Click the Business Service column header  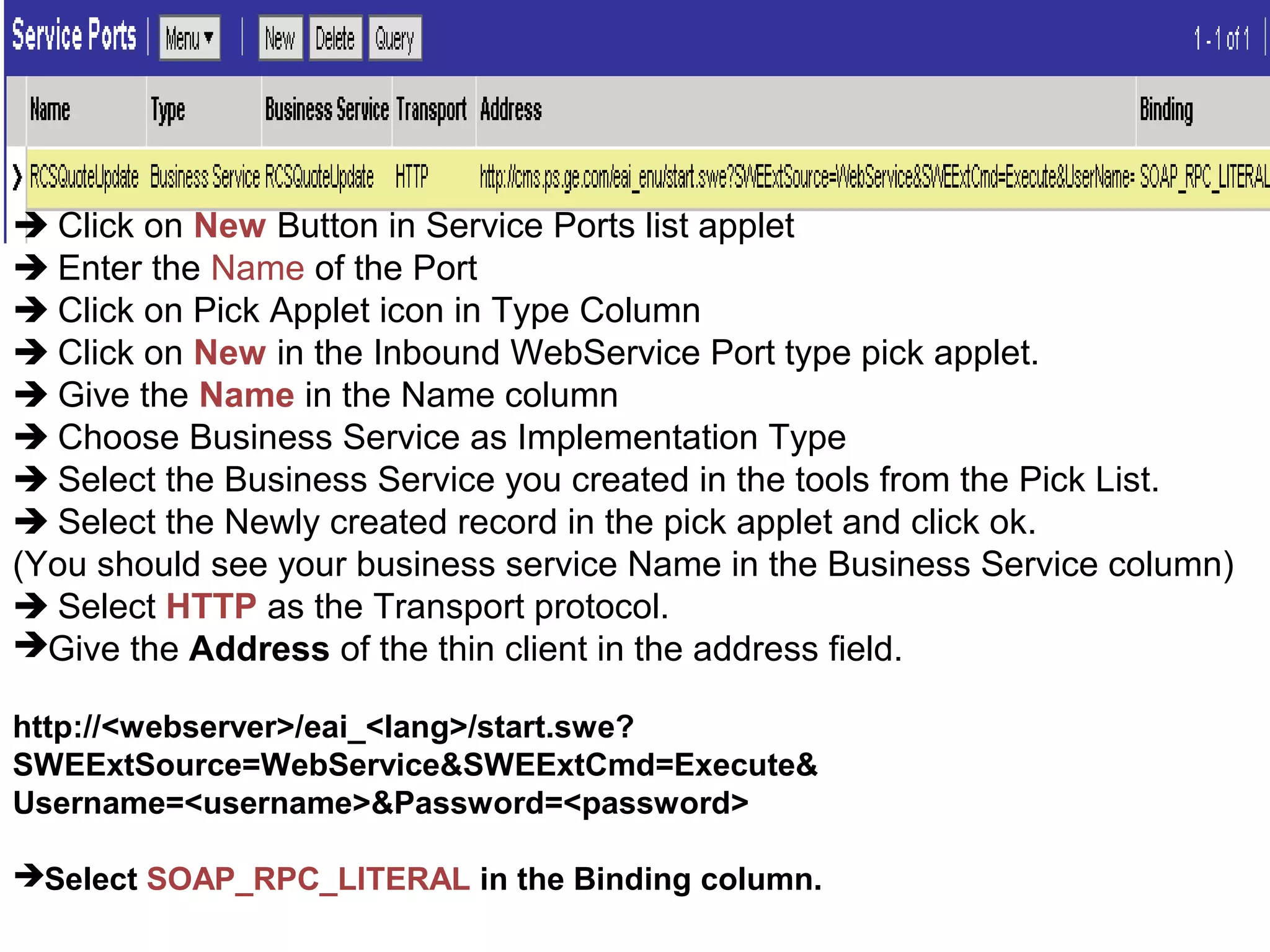point(327,110)
